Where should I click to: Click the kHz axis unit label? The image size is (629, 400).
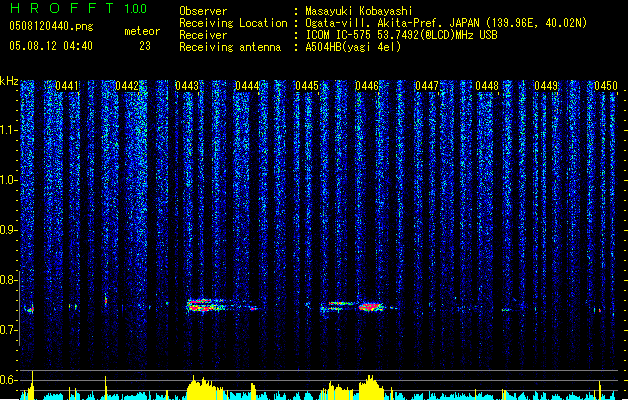pos(9,81)
